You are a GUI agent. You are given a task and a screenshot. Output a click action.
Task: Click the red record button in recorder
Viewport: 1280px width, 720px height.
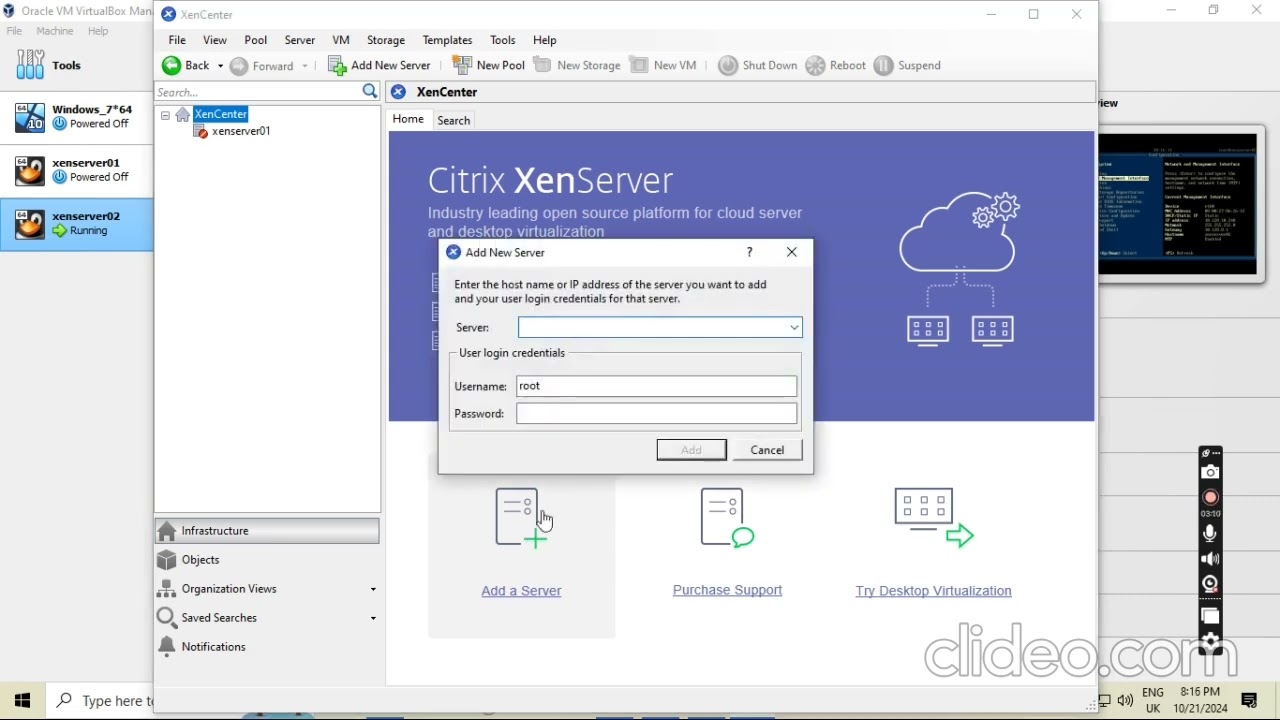pos(1211,497)
